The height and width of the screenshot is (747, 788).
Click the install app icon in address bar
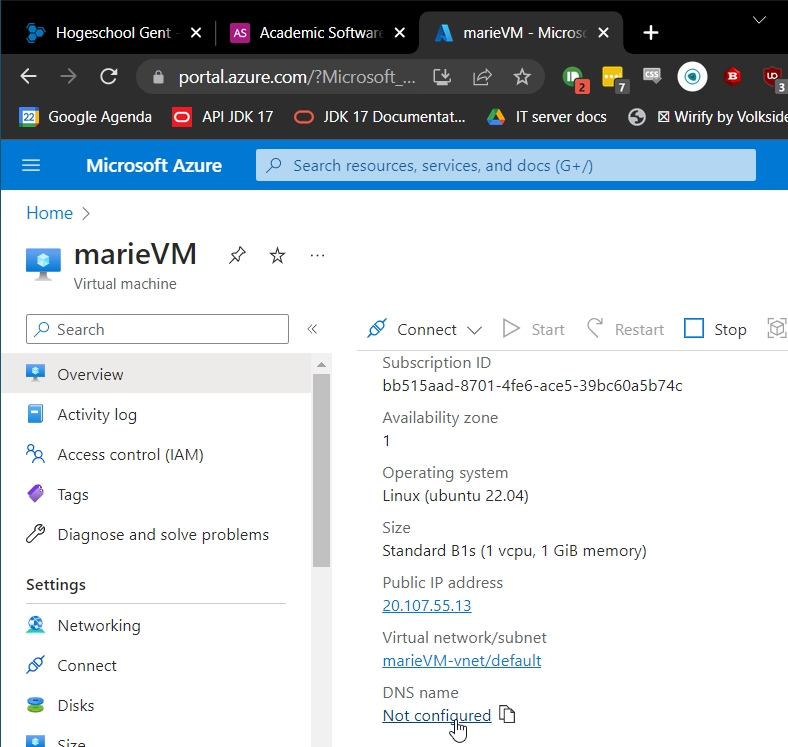point(442,77)
